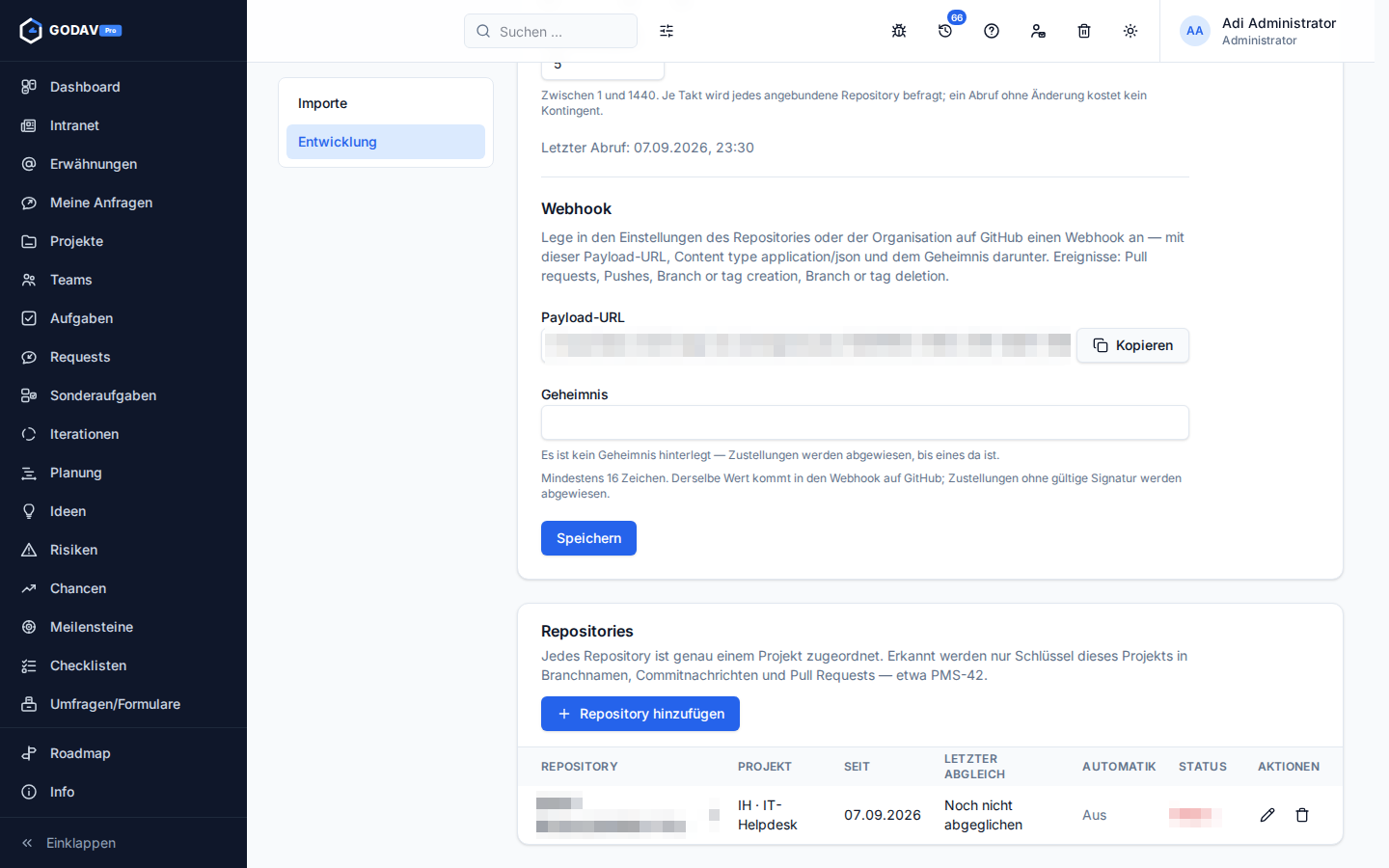Go to Aufgaben
Image resolution: width=1389 pixels, height=868 pixels.
[x=123, y=318]
